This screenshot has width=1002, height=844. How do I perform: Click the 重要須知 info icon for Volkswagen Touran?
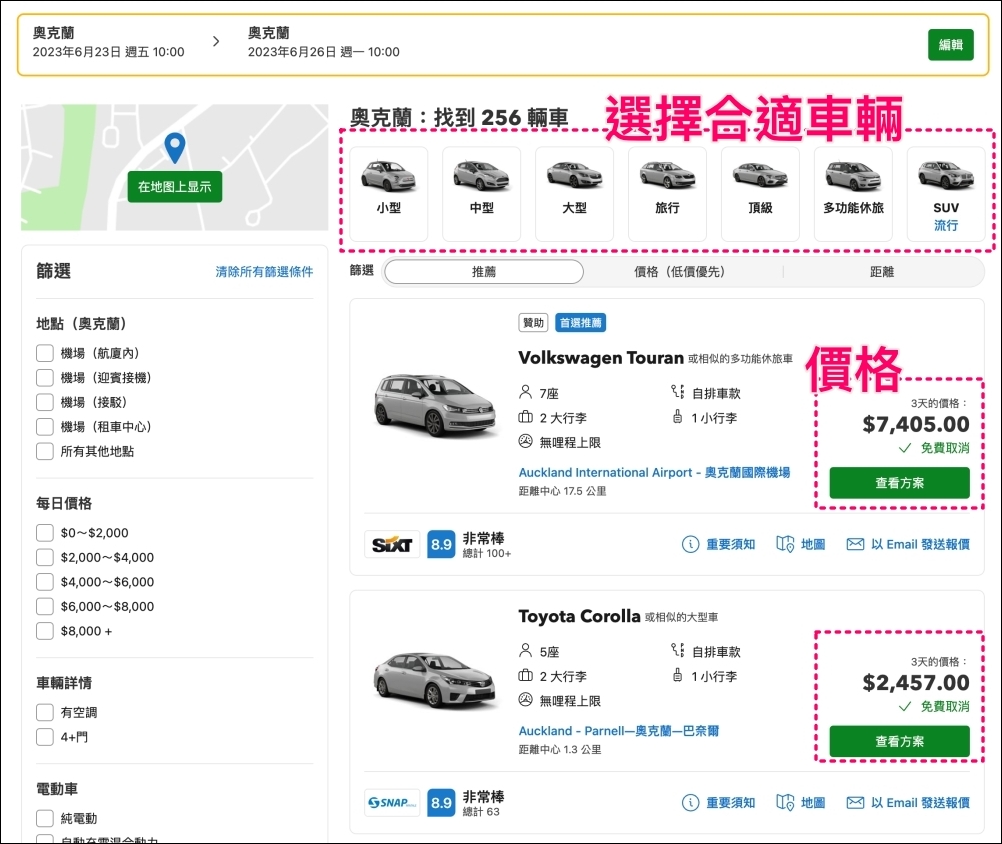690,544
